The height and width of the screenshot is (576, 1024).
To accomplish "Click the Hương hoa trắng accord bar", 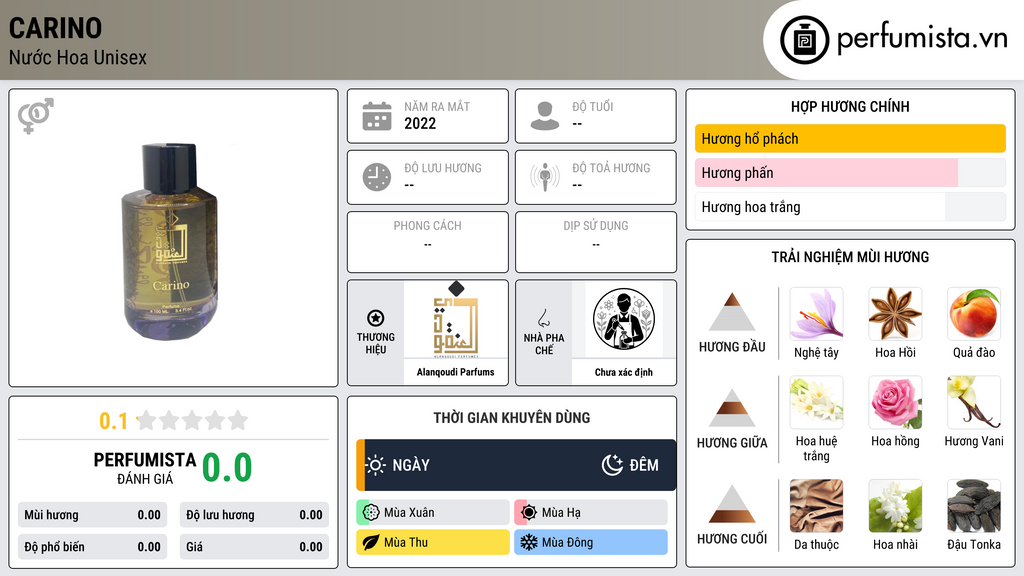I will [850, 207].
